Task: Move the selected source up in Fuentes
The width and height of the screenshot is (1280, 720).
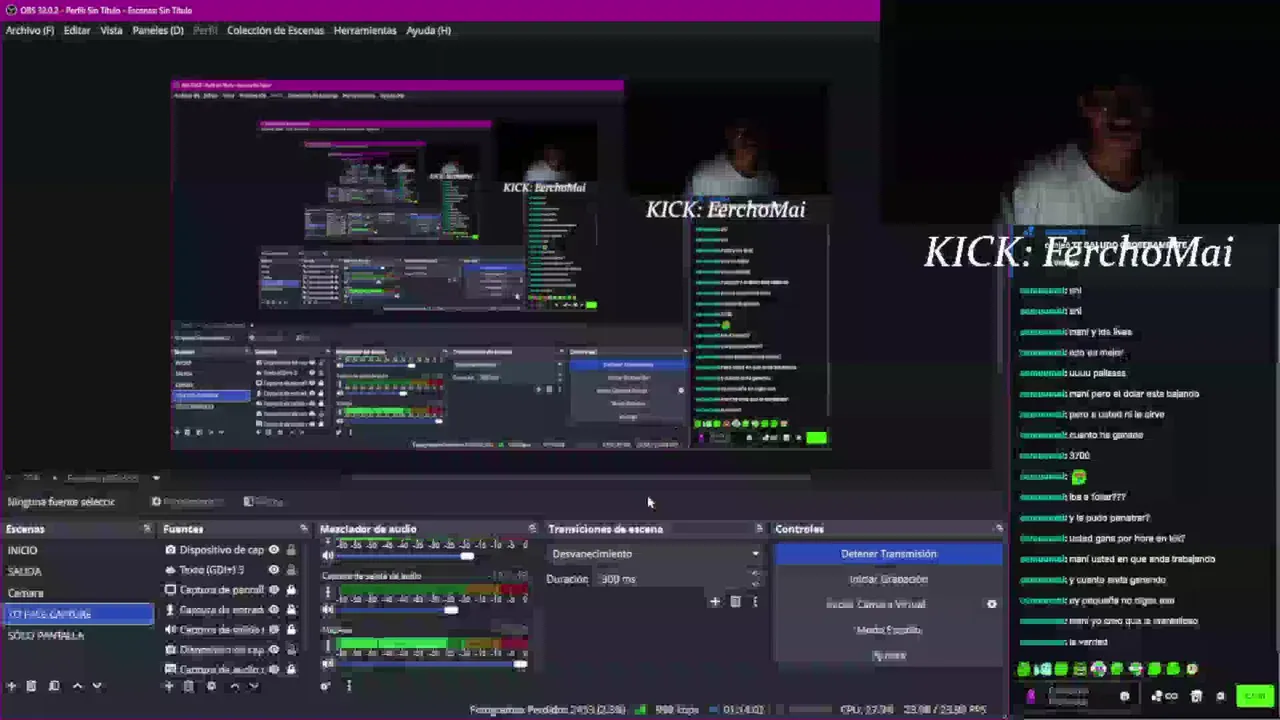Action: pos(234,686)
